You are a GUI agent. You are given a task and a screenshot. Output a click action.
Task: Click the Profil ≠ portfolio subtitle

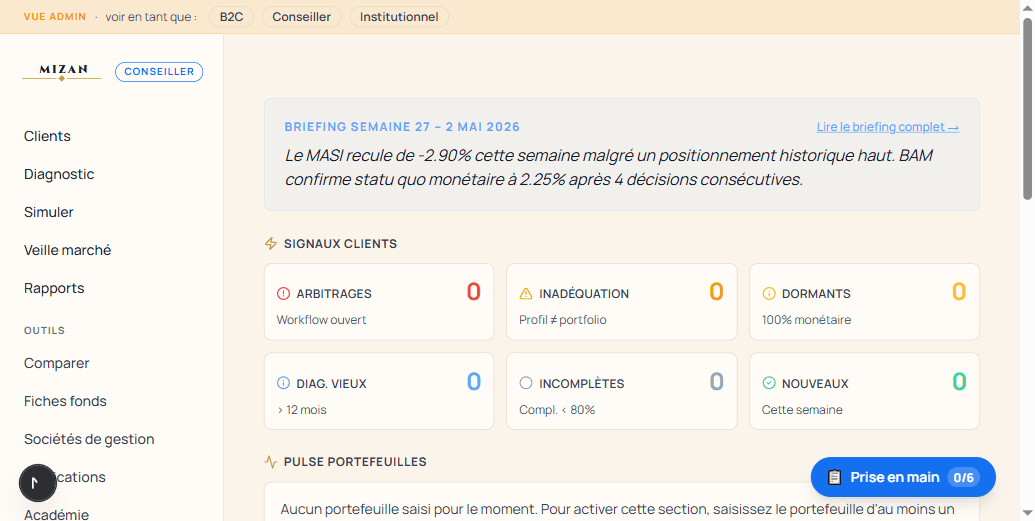[562, 320]
